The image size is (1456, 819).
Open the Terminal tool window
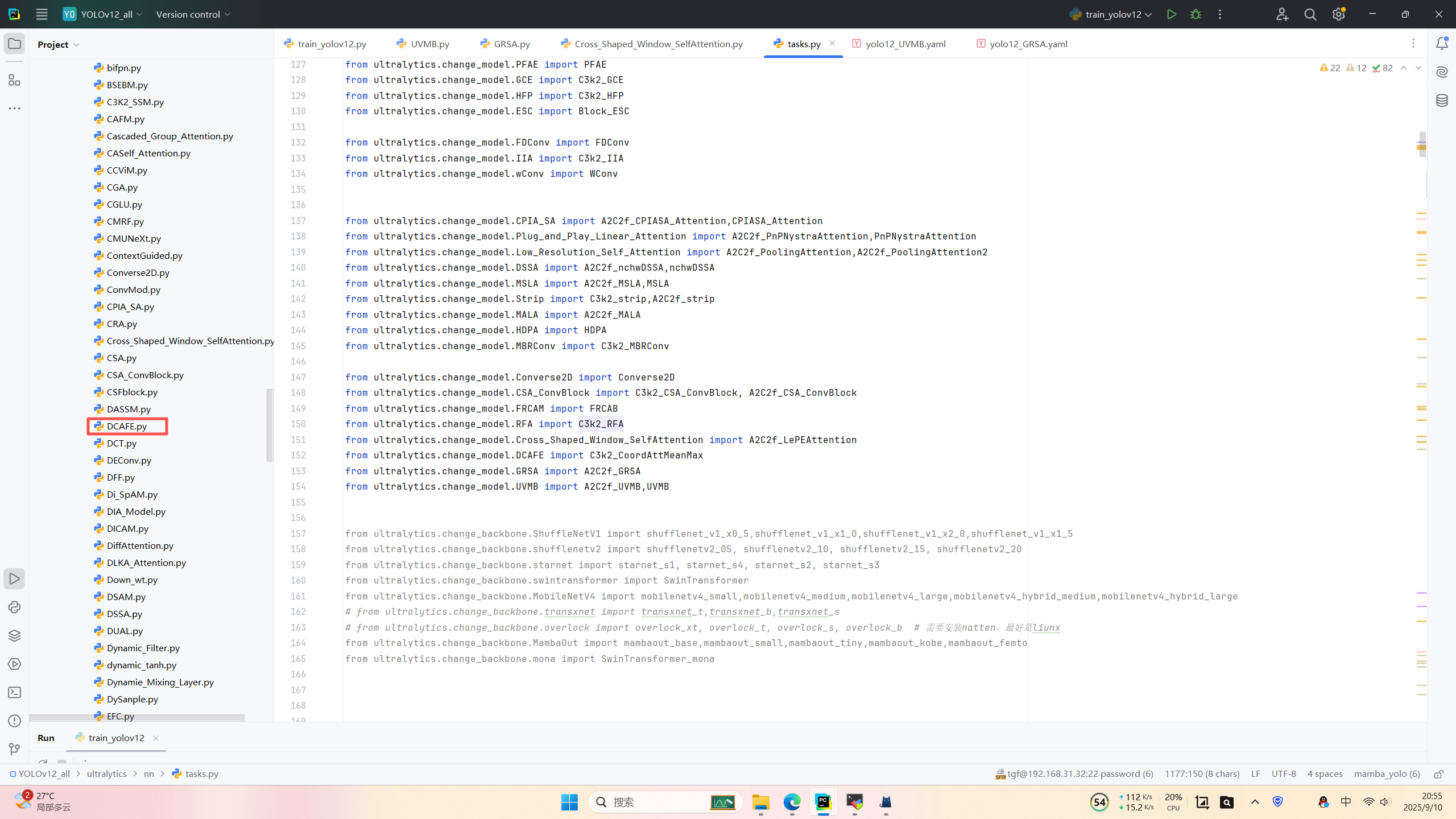(x=14, y=692)
